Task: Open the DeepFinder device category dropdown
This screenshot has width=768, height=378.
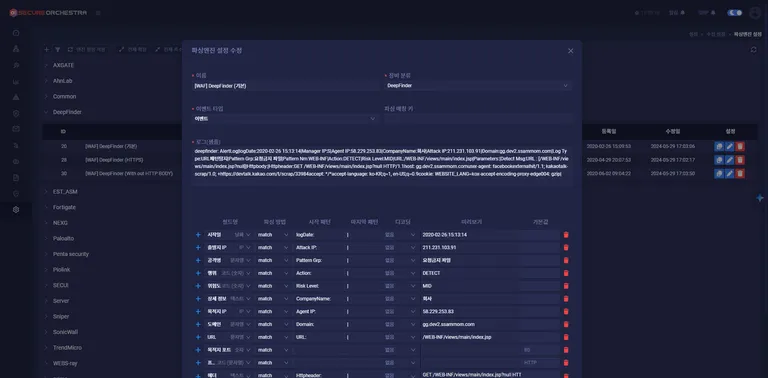Action: pyautogui.click(x=478, y=86)
